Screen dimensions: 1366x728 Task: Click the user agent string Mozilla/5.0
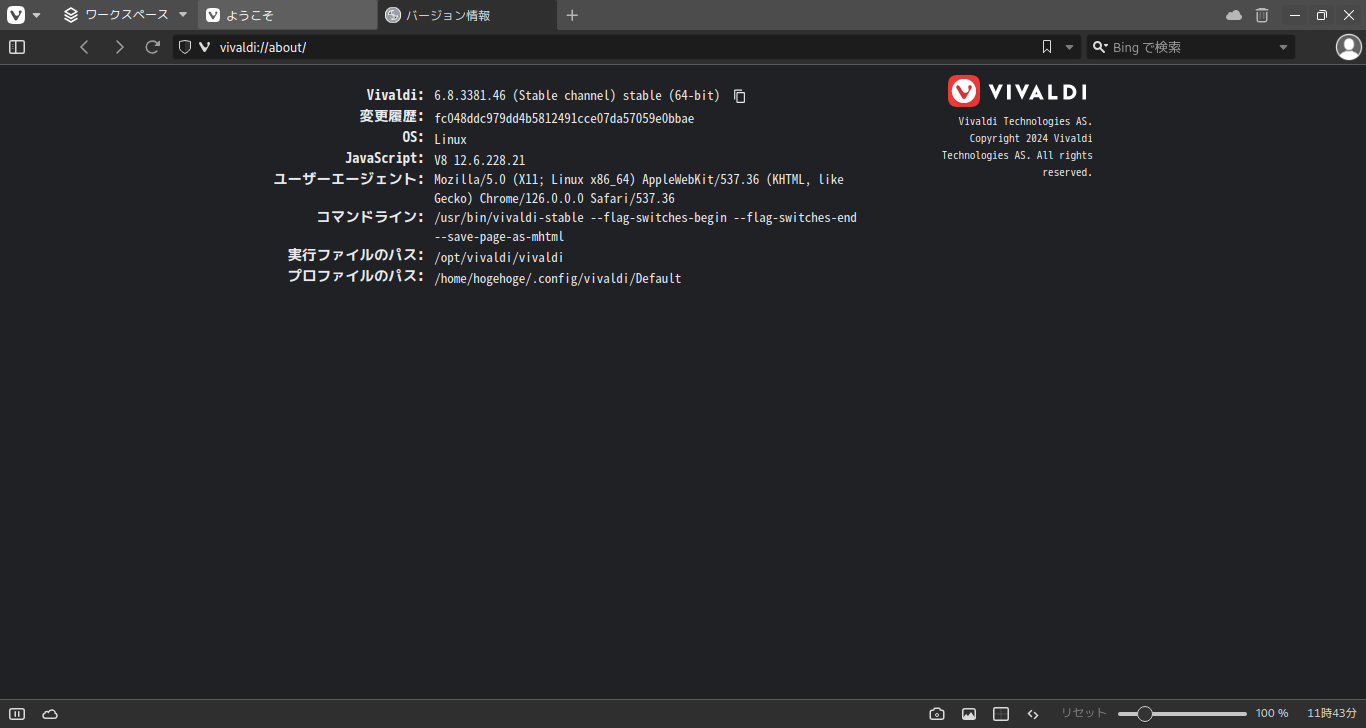click(639, 189)
